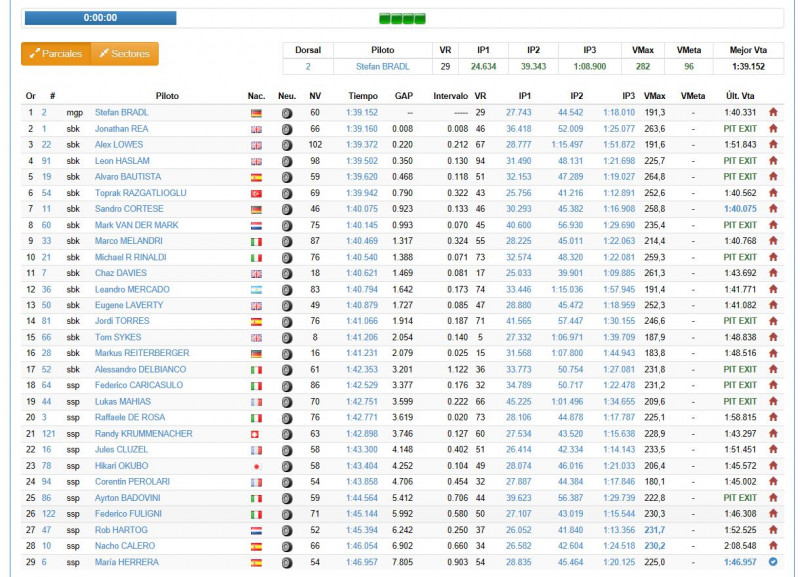Switch to the Parciales view
This screenshot has height=577, width=800.
tap(56, 54)
